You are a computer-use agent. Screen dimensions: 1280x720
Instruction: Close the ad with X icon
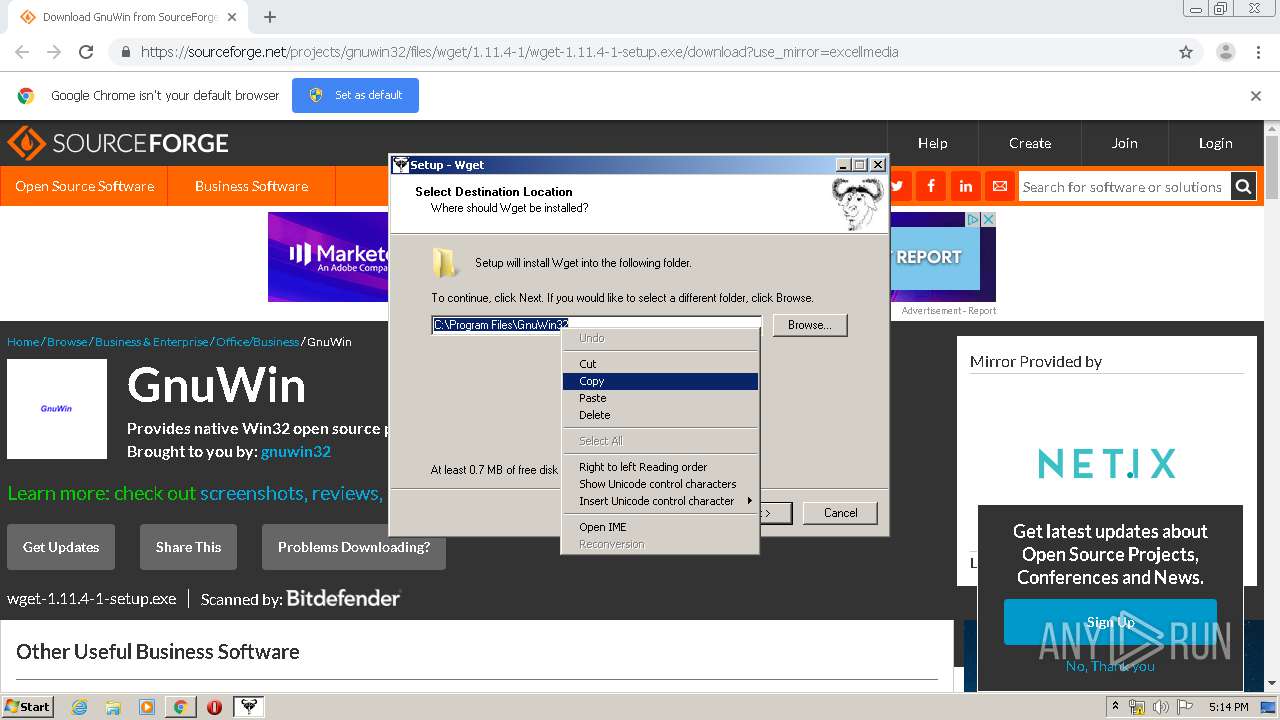pos(988,219)
